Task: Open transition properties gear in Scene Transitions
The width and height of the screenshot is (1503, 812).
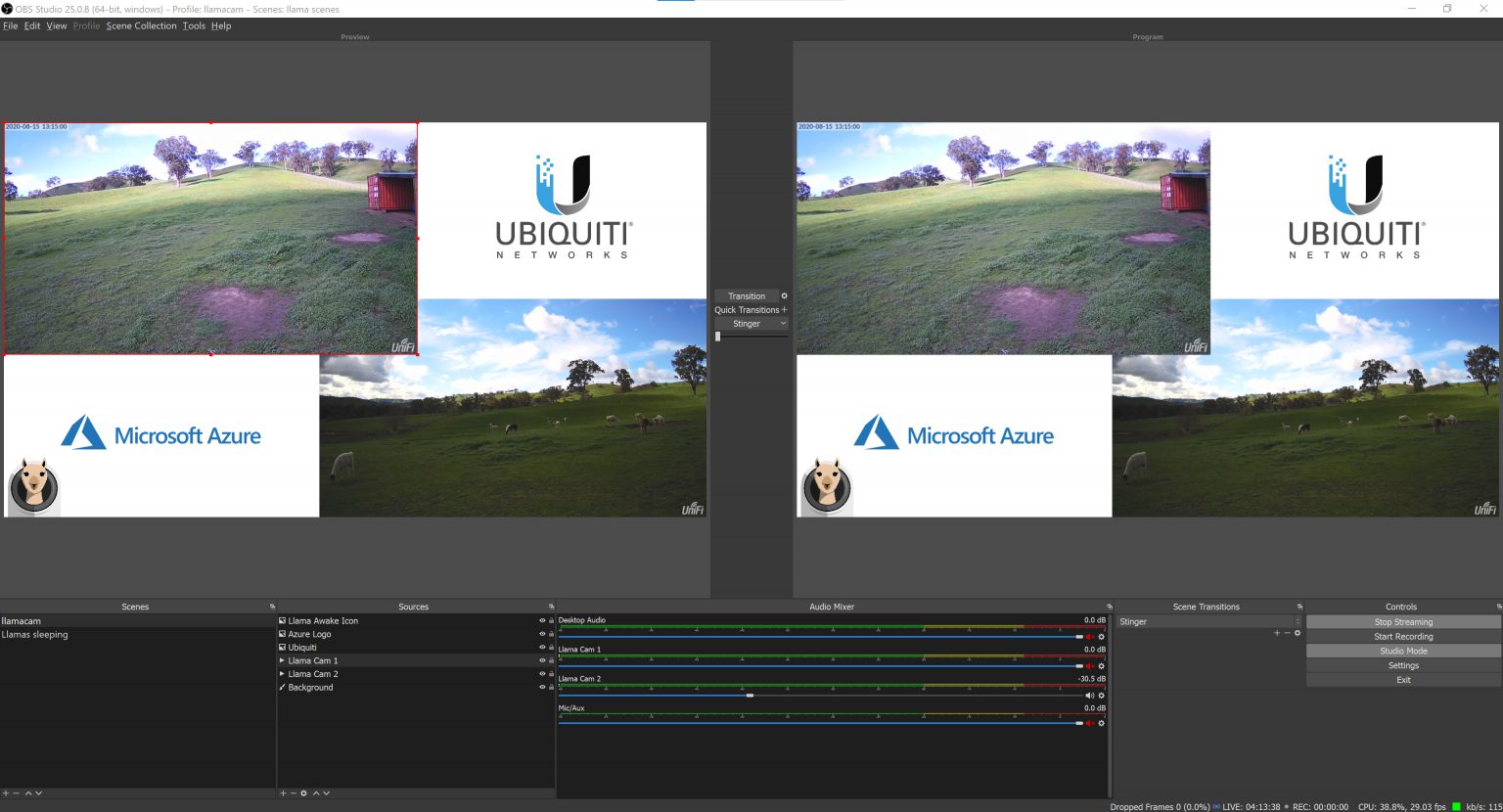Action: (1298, 633)
